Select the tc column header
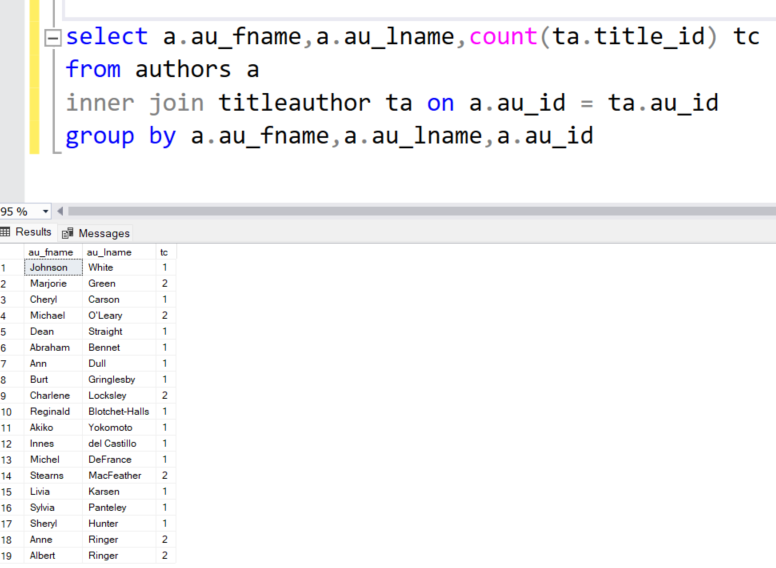Viewport: 776px width, 568px height. [166, 252]
